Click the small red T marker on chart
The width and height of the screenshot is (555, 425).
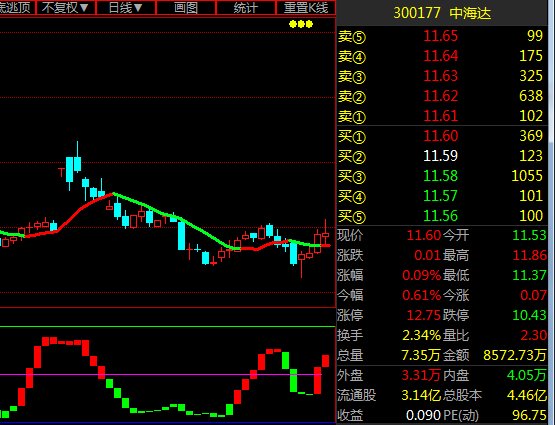pyautogui.click(x=61, y=172)
